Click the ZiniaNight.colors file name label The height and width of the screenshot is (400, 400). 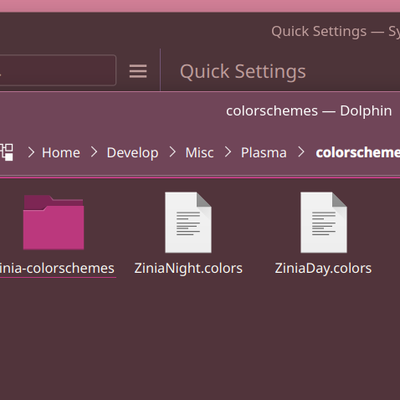pos(188,268)
